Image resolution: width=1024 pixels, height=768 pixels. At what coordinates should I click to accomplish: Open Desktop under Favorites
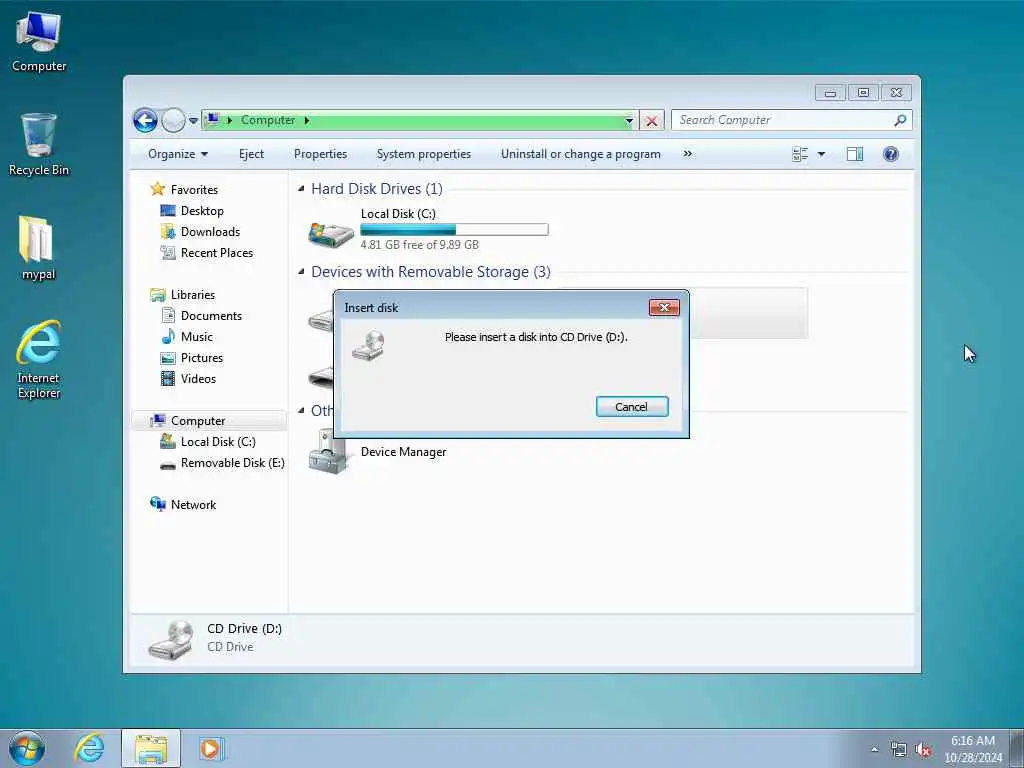(202, 211)
